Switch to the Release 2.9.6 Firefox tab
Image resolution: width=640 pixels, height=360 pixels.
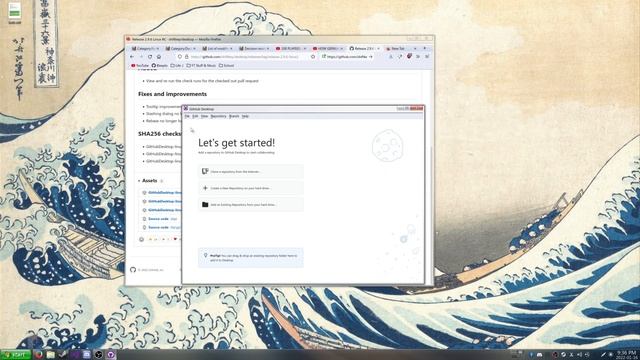[364, 48]
